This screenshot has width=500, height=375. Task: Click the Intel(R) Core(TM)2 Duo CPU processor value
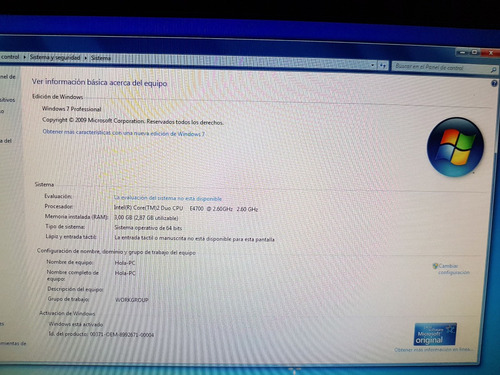[x=186, y=209]
